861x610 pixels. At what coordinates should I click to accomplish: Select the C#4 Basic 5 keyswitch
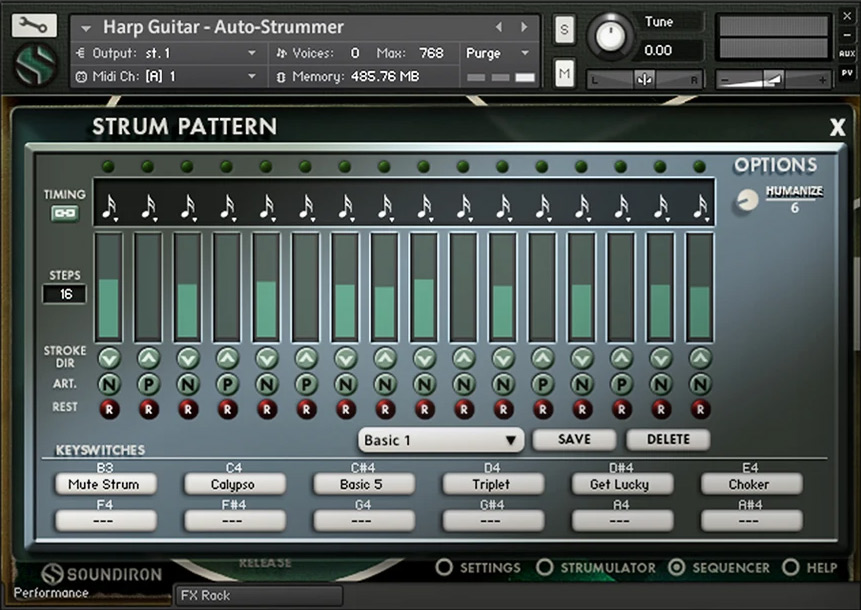364,484
